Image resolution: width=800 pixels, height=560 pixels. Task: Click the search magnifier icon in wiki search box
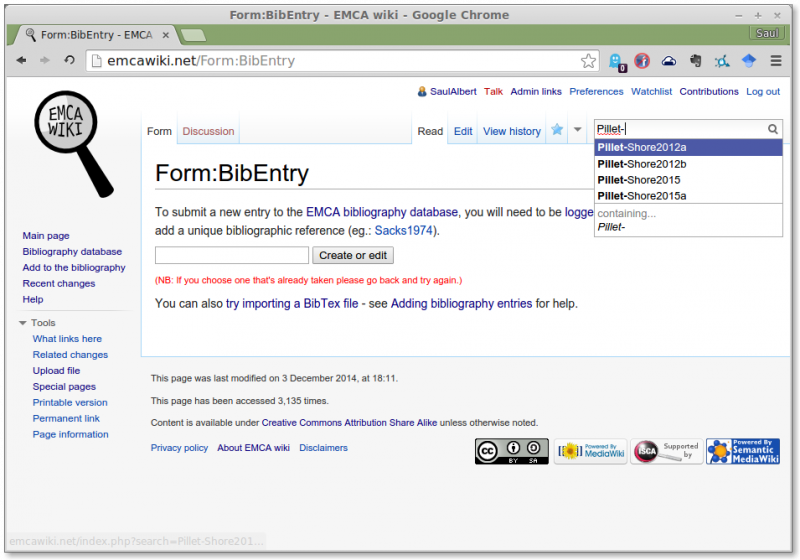(772, 129)
